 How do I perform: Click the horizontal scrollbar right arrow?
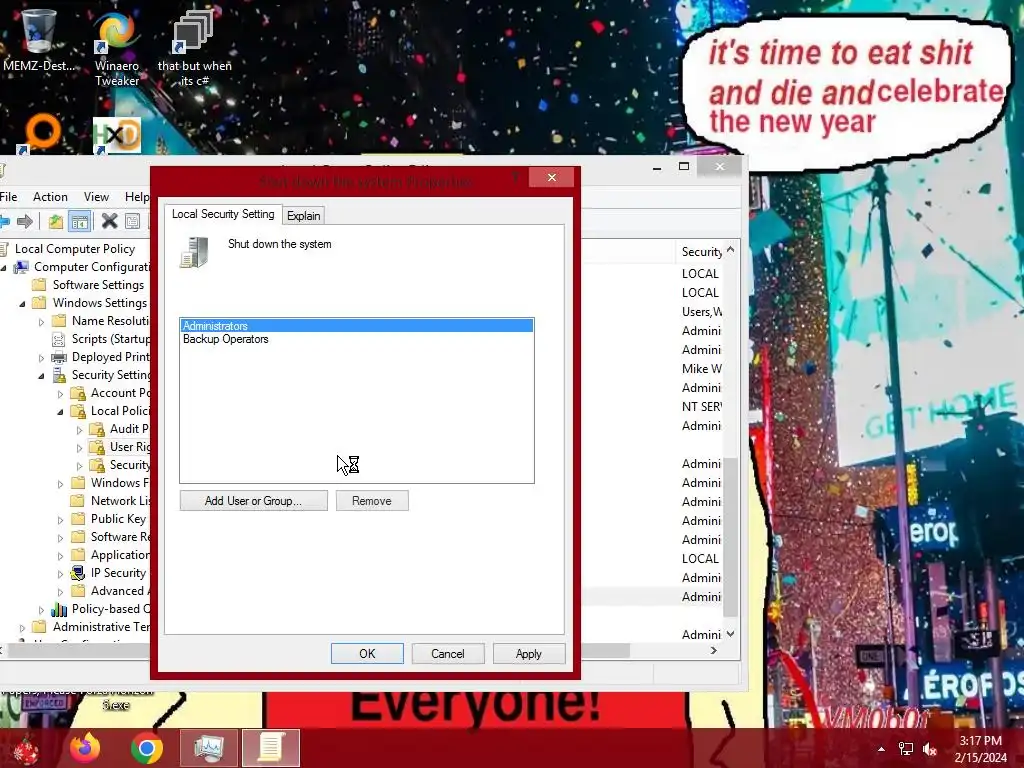click(714, 650)
